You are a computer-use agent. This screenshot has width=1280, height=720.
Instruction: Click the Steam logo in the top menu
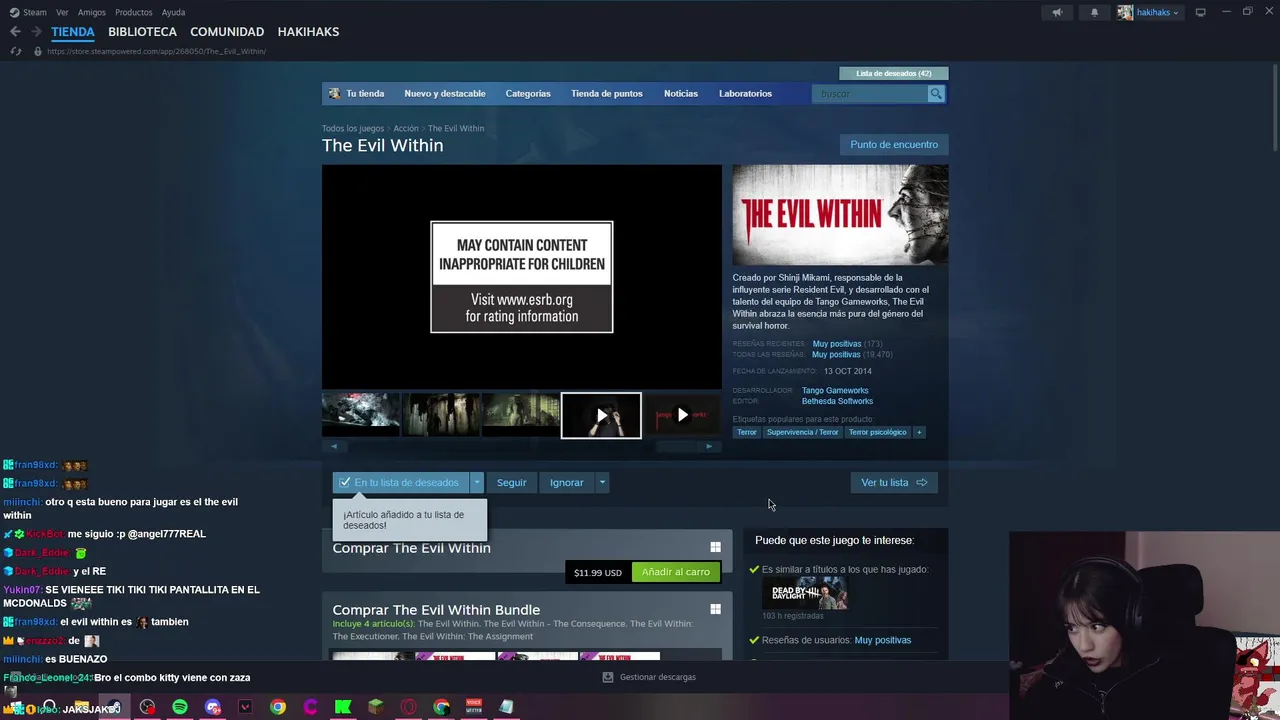click(14, 12)
